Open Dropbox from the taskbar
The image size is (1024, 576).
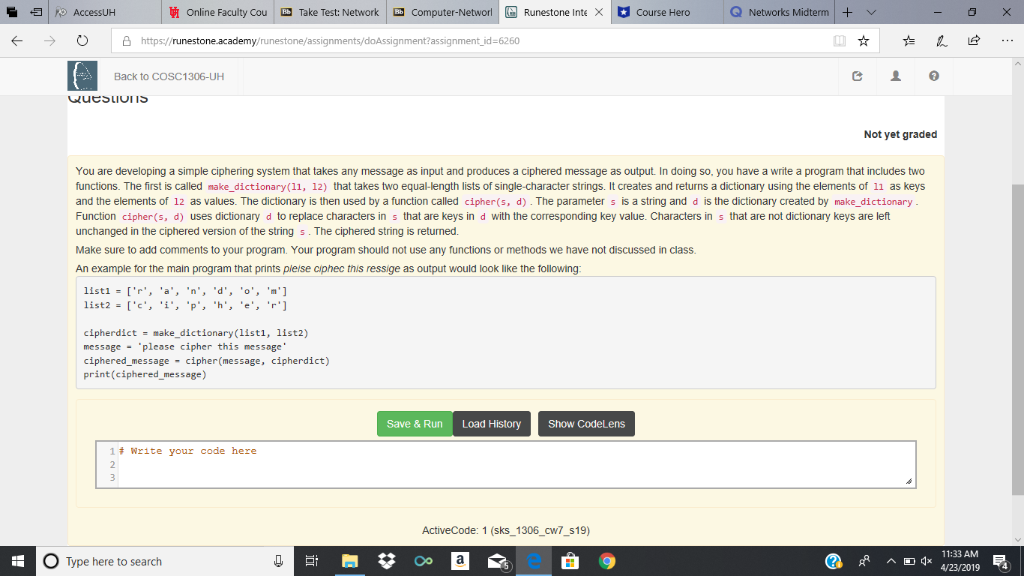pyautogui.click(x=387, y=561)
